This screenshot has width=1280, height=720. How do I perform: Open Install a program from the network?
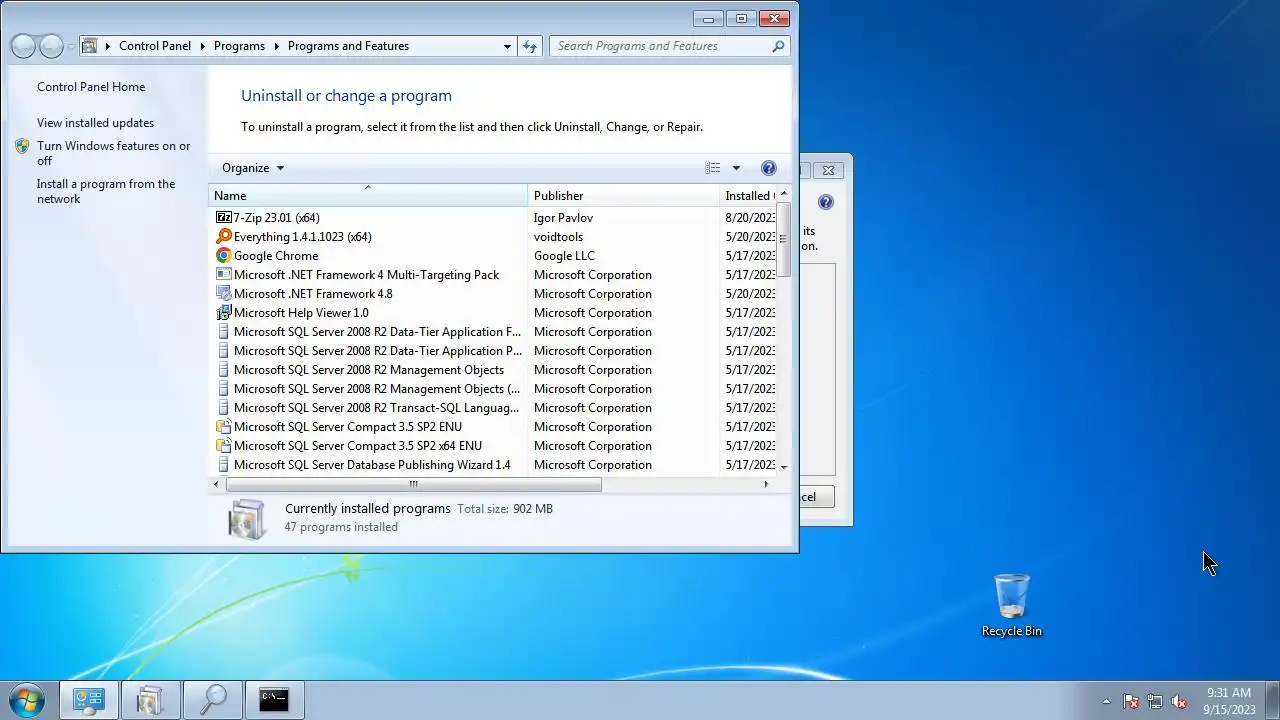pyautogui.click(x=106, y=191)
